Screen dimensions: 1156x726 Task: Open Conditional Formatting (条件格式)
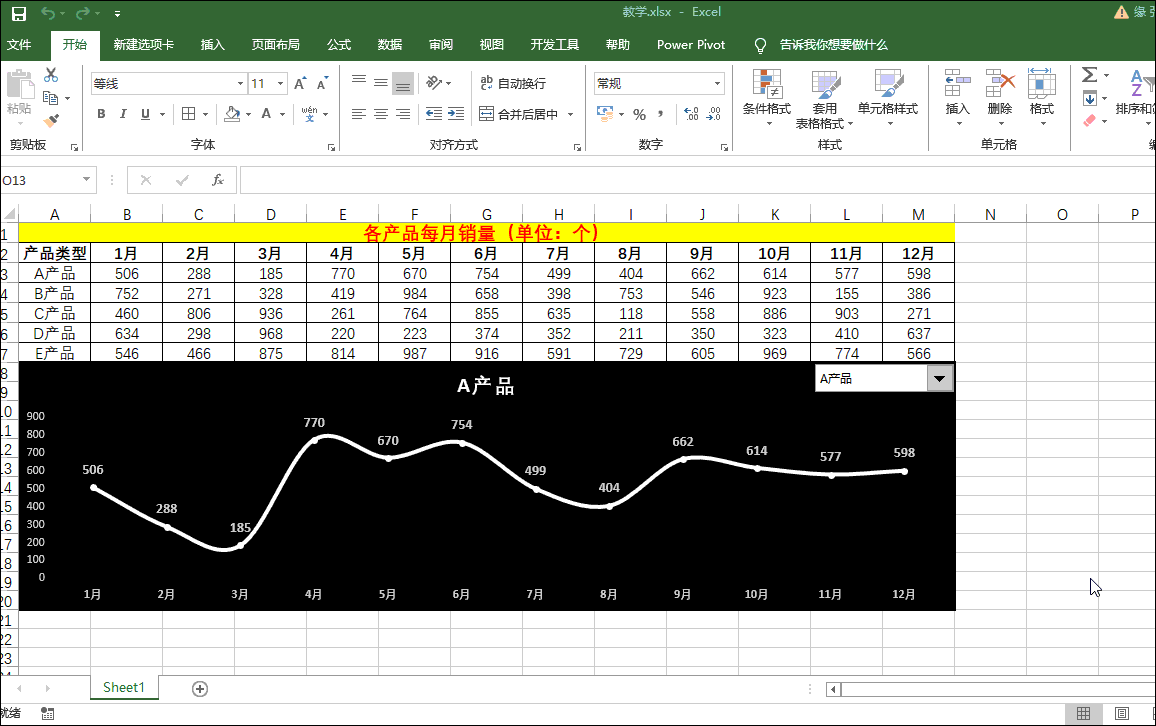[x=766, y=97]
